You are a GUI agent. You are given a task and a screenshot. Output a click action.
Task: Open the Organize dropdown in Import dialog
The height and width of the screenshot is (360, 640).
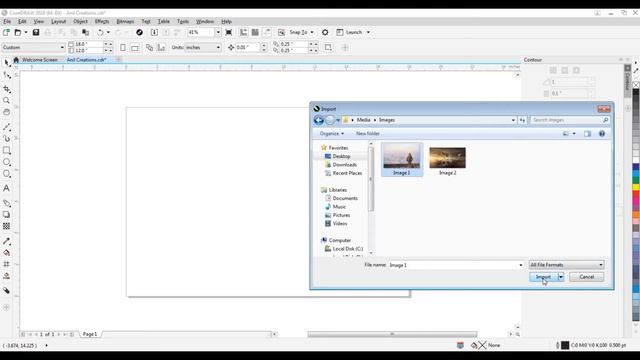[x=331, y=133]
